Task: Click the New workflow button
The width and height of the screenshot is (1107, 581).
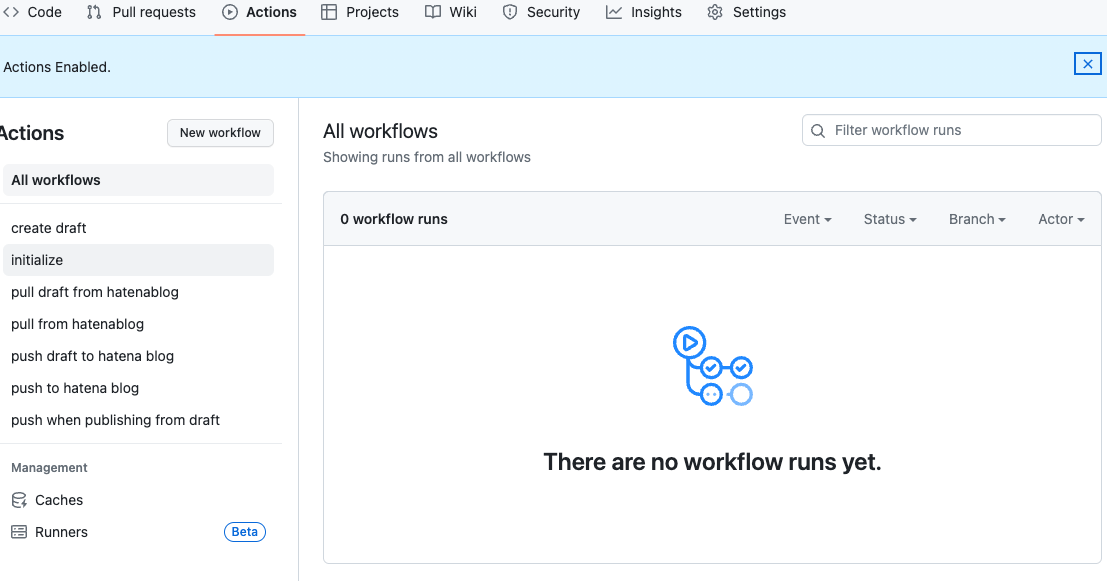Action: click(x=220, y=133)
